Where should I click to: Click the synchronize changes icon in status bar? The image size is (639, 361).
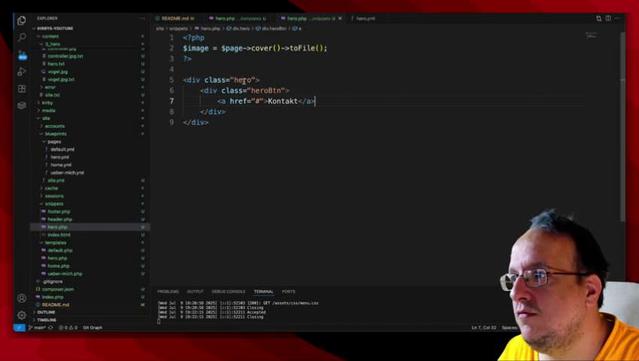tap(51, 328)
